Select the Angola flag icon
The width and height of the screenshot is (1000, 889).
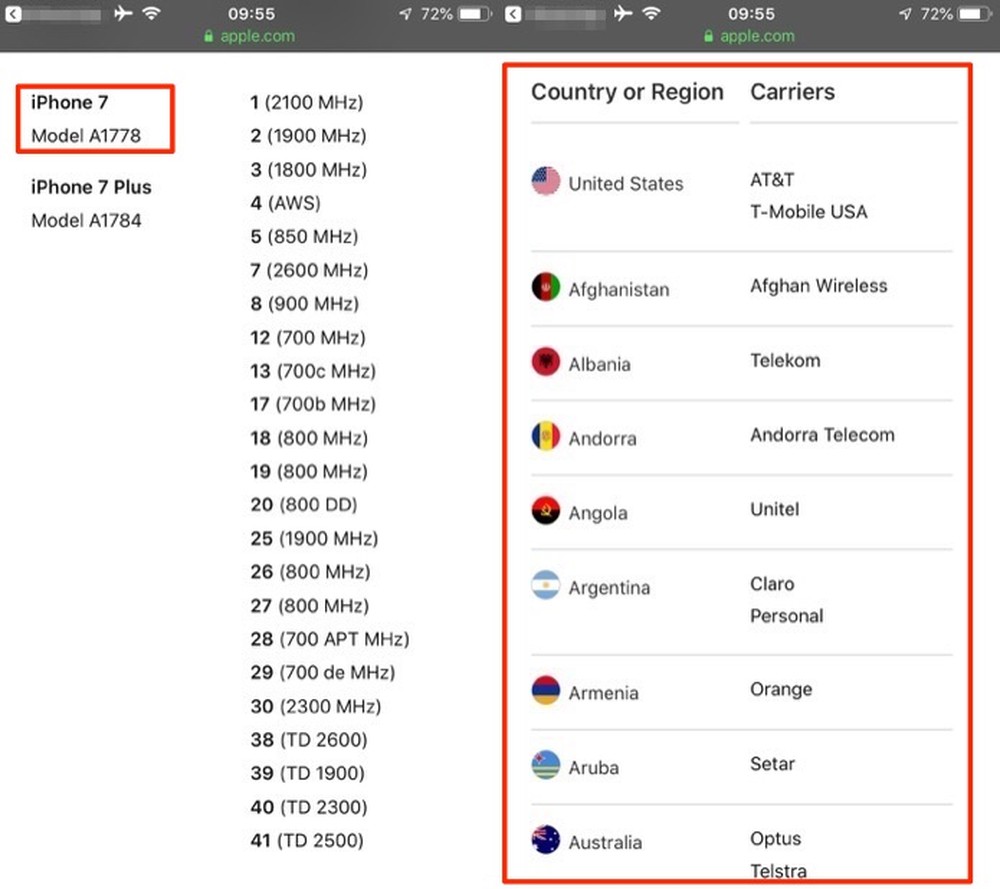click(545, 511)
